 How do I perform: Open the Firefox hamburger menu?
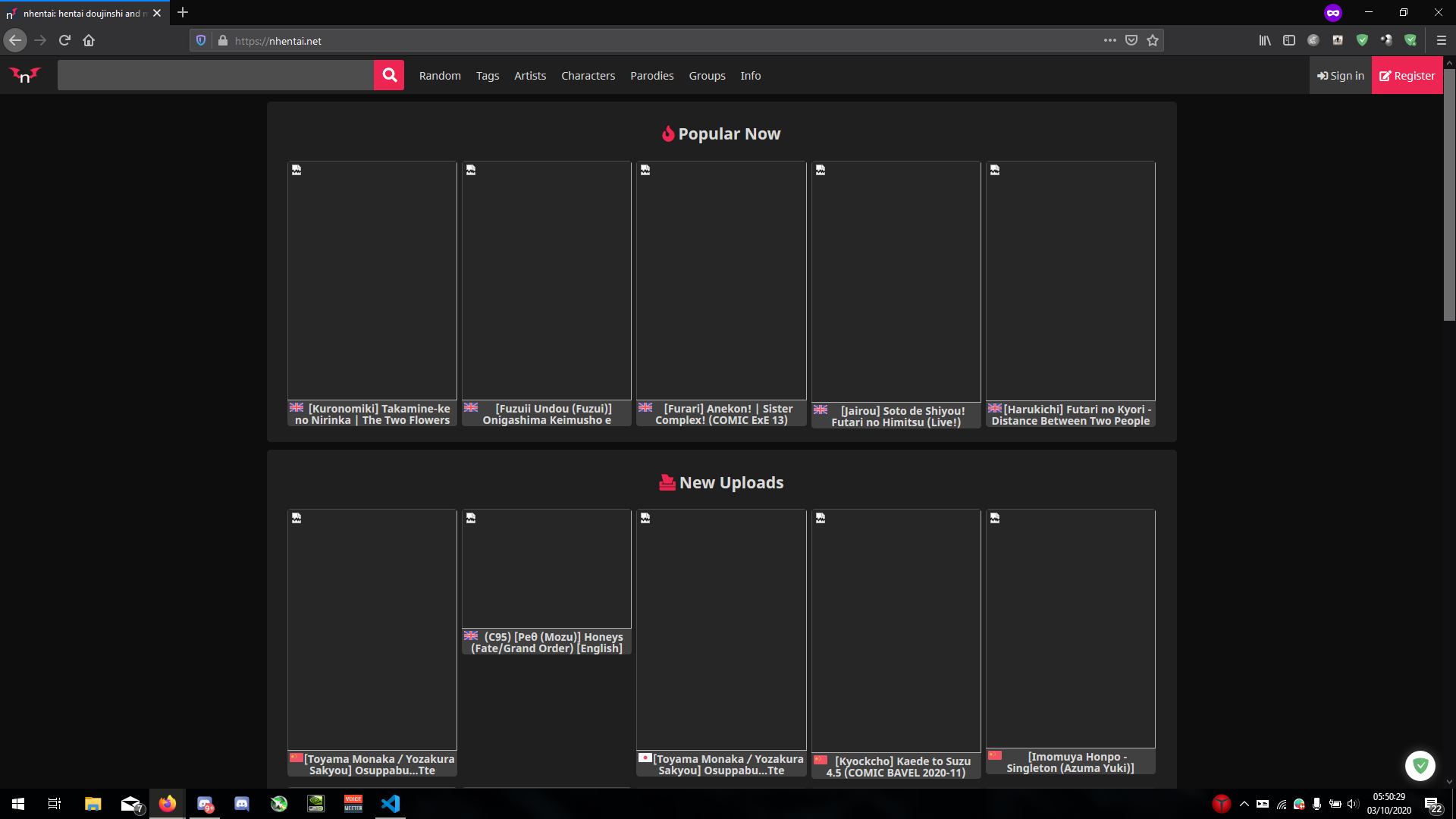1443,40
